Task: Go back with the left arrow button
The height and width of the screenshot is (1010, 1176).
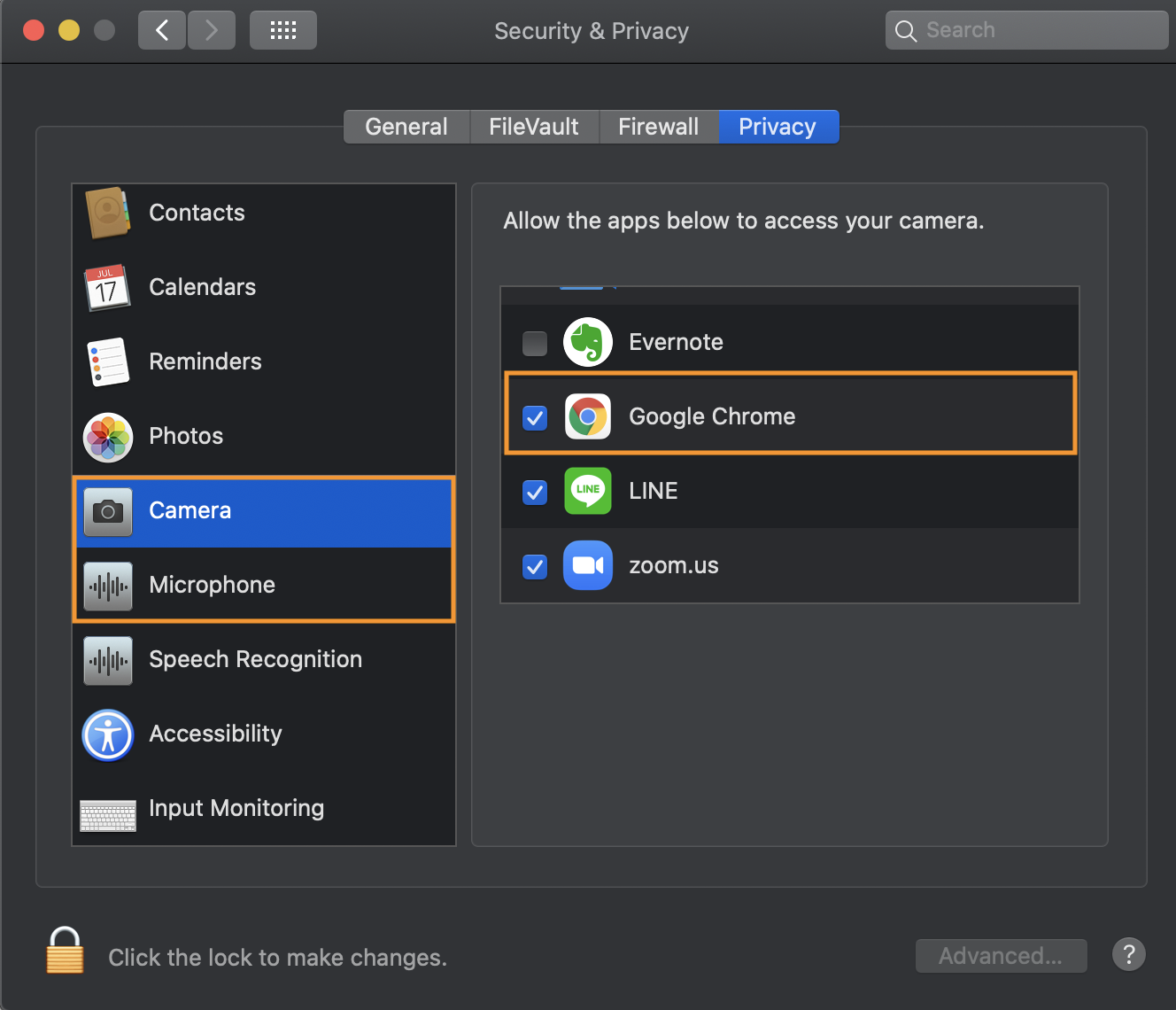Action: coord(162,31)
